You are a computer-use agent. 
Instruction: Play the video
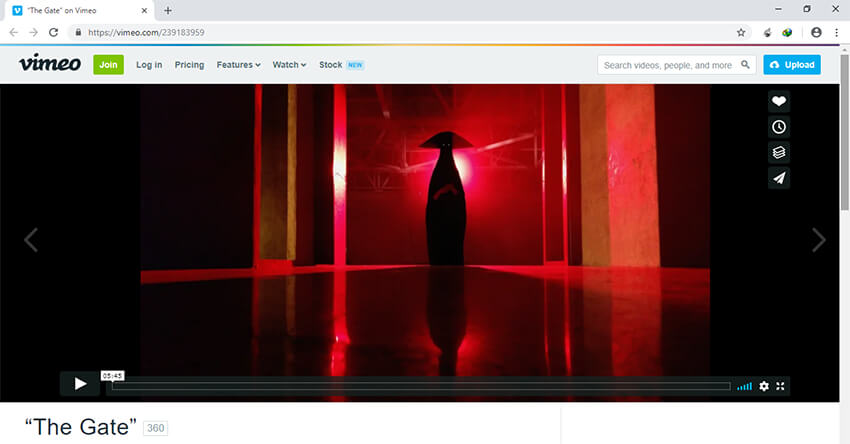click(x=80, y=384)
